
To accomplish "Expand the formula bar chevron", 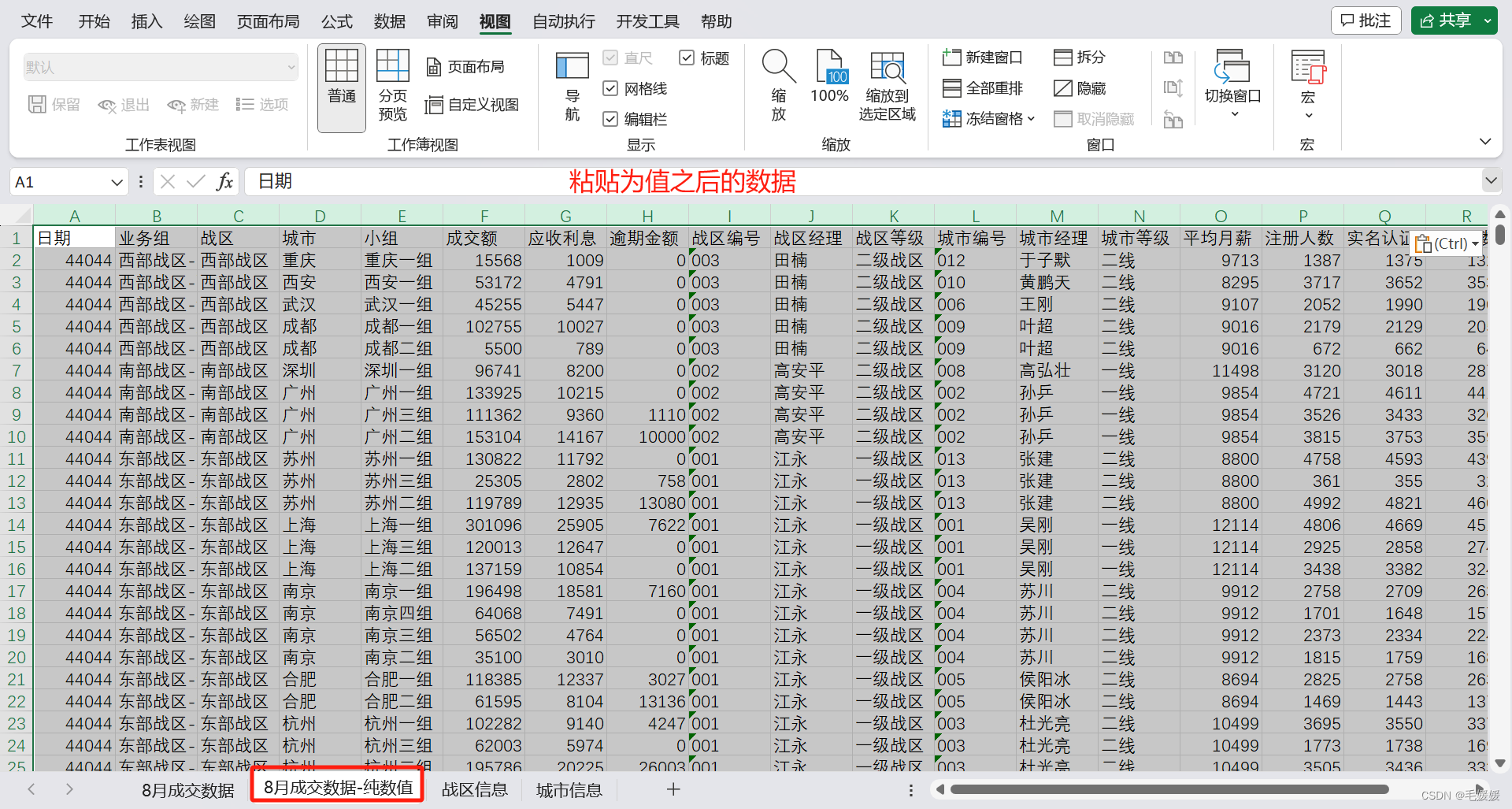I will [1491, 180].
